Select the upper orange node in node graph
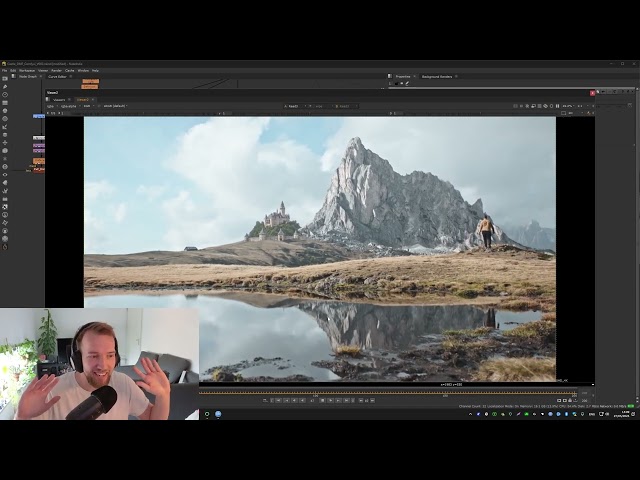 90,81
